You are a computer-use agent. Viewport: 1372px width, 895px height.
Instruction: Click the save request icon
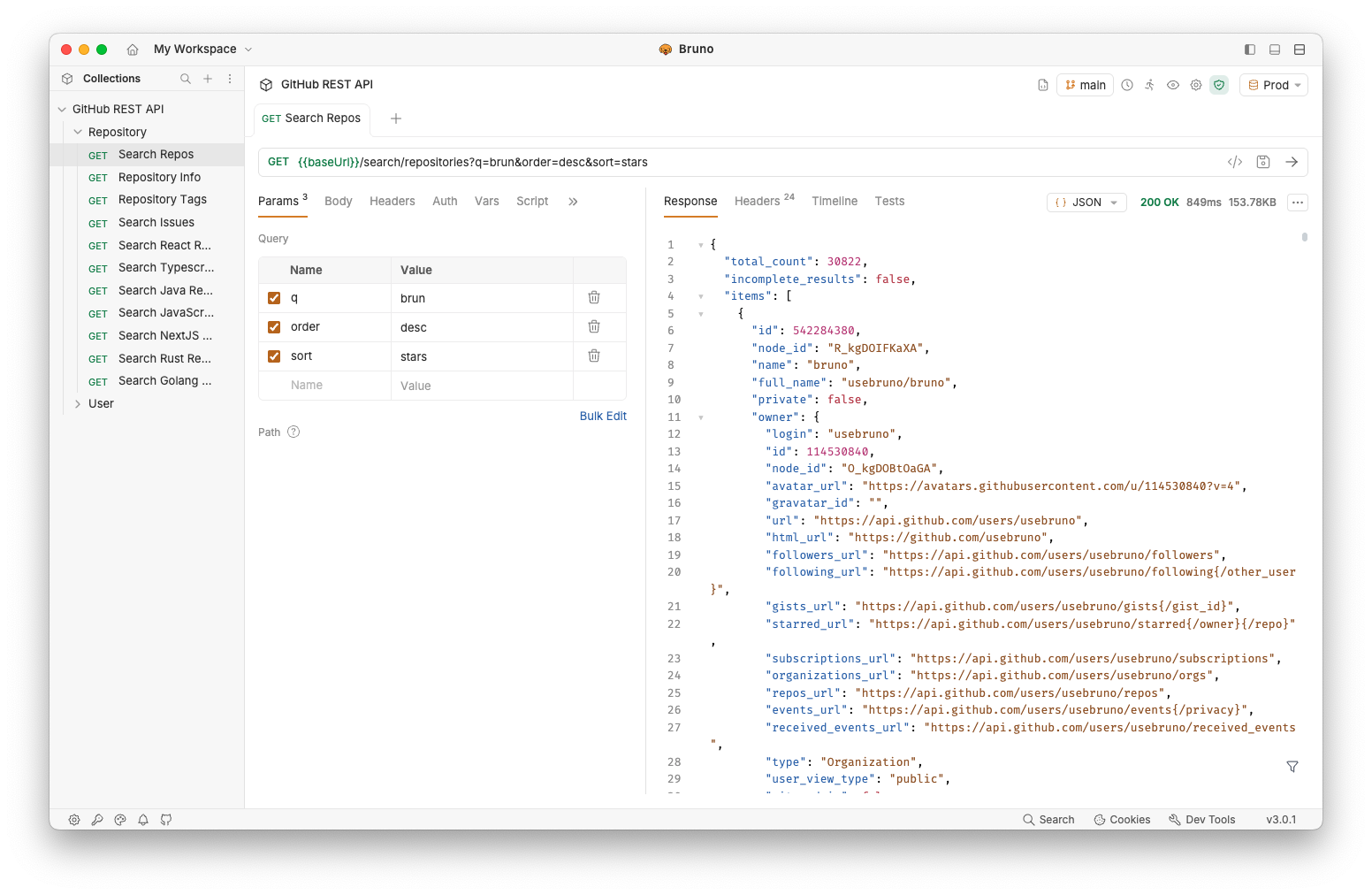coord(1263,162)
